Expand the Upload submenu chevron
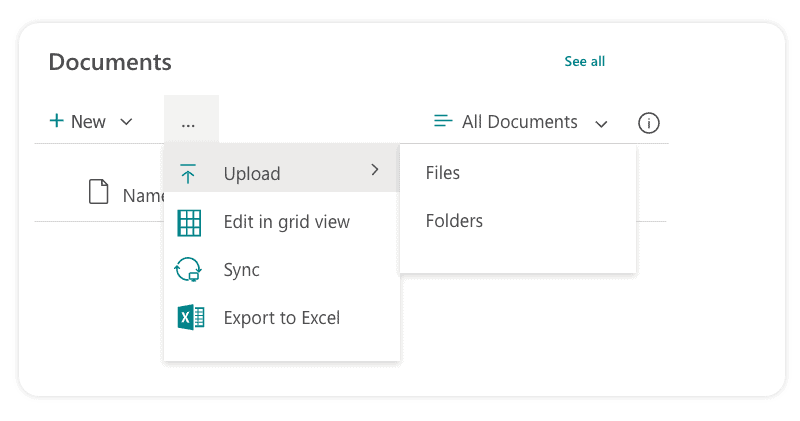This screenshot has width=800, height=421. [x=375, y=170]
